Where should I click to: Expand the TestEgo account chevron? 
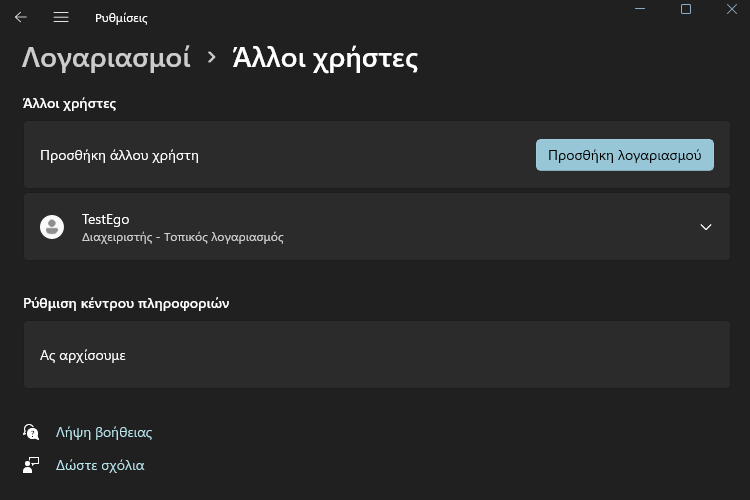(x=706, y=227)
